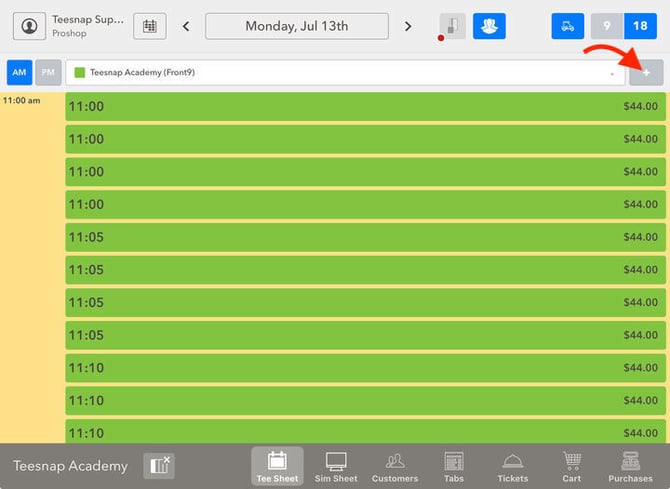Click the register icon beside Teesnap Academy
The width and height of the screenshot is (670, 489).
click(x=159, y=465)
